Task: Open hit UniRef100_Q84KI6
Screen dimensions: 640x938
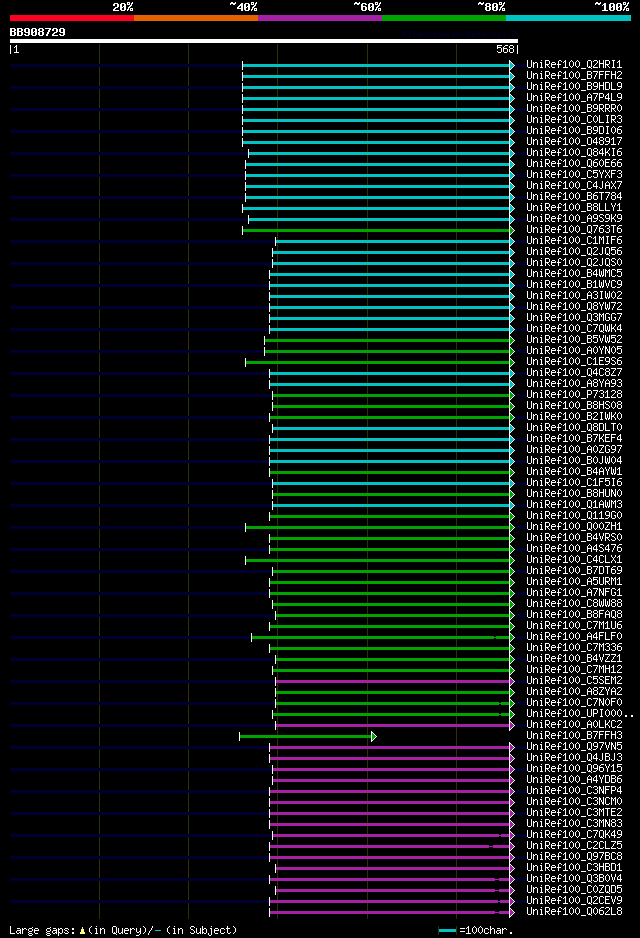Action: click(574, 153)
